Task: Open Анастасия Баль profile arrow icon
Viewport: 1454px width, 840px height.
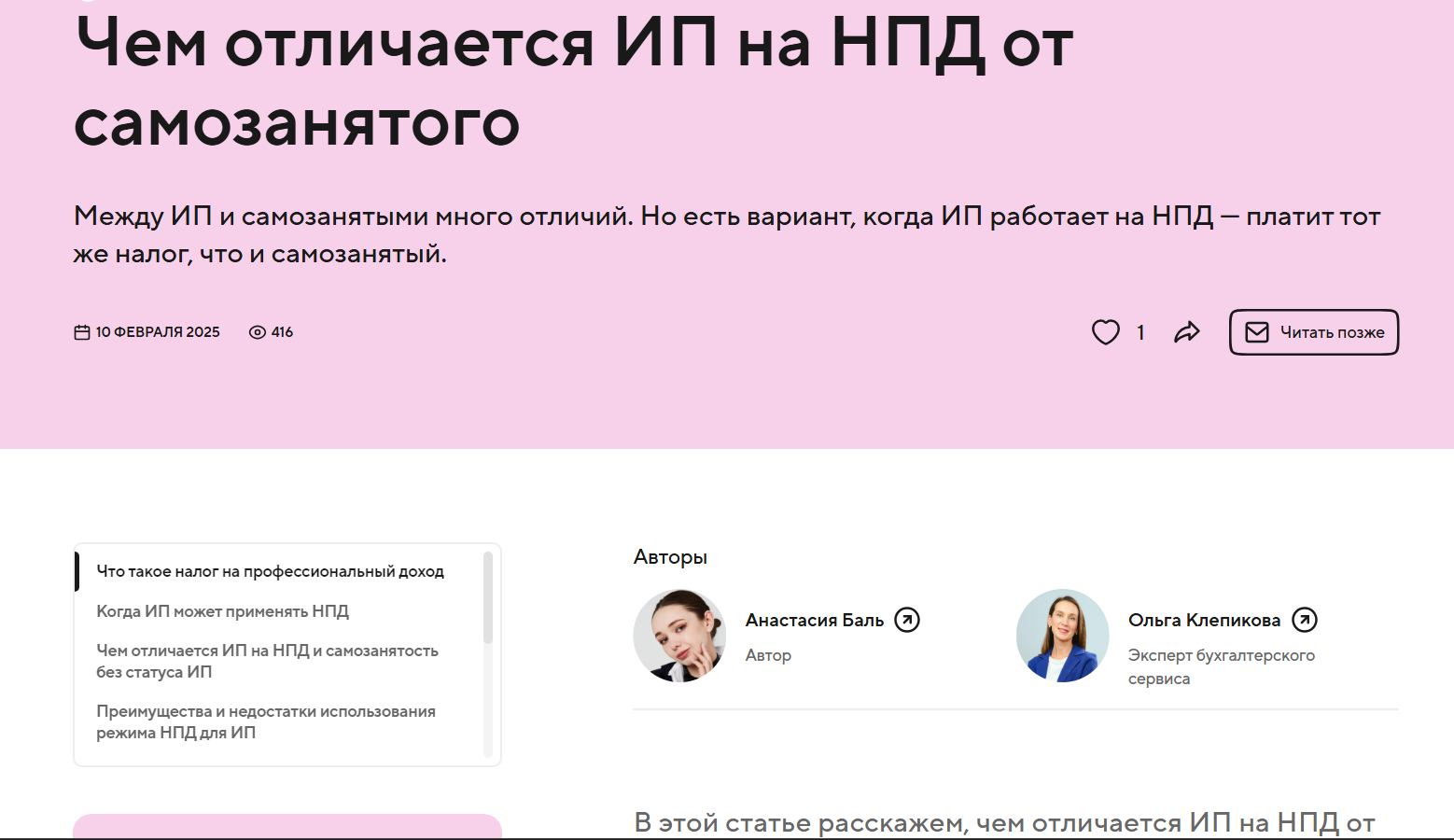Action: coord(907,620)
